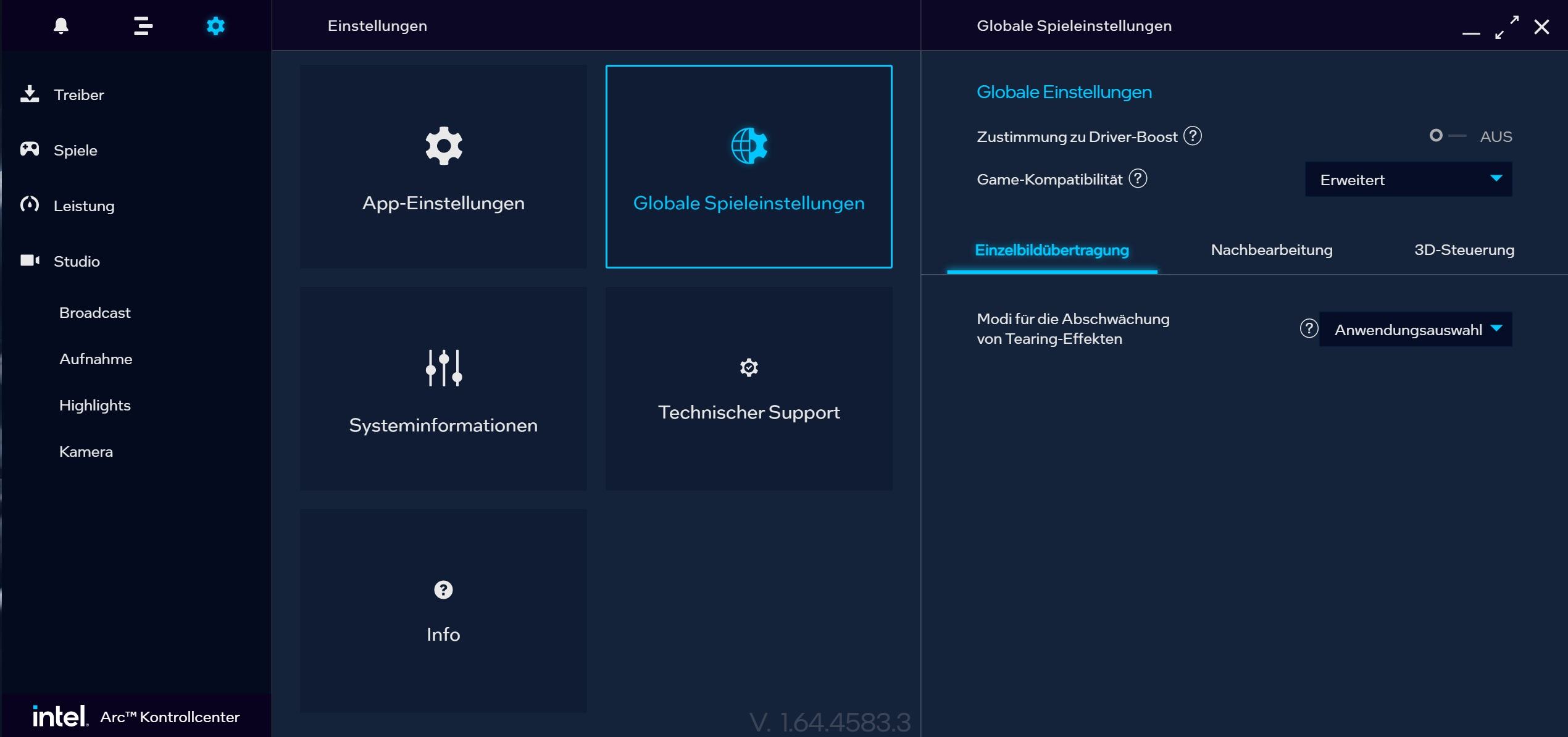Switch to the 3D-Steuerung tab
The image size is (1568, 737).
(x=1464, y=250)
